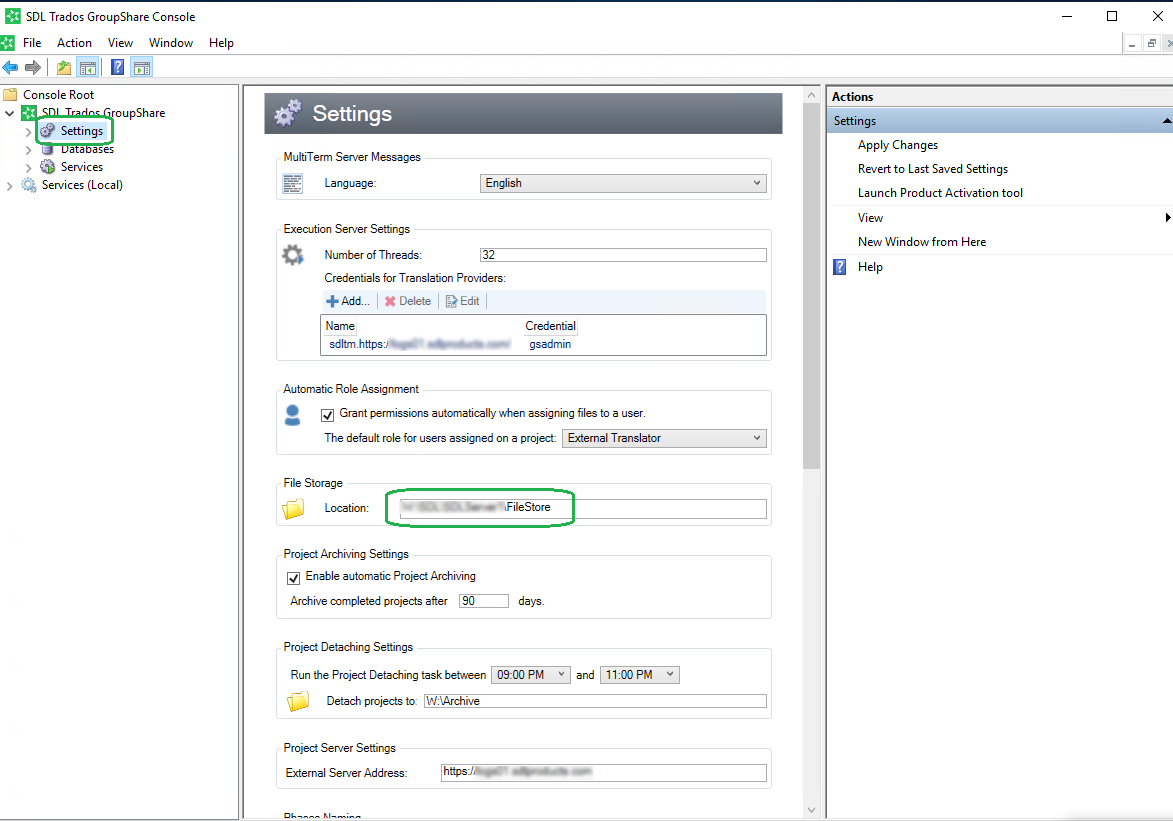
Task: Collapse the SDL Trados GroupShare tree node
Action: [x=10, y=113]
